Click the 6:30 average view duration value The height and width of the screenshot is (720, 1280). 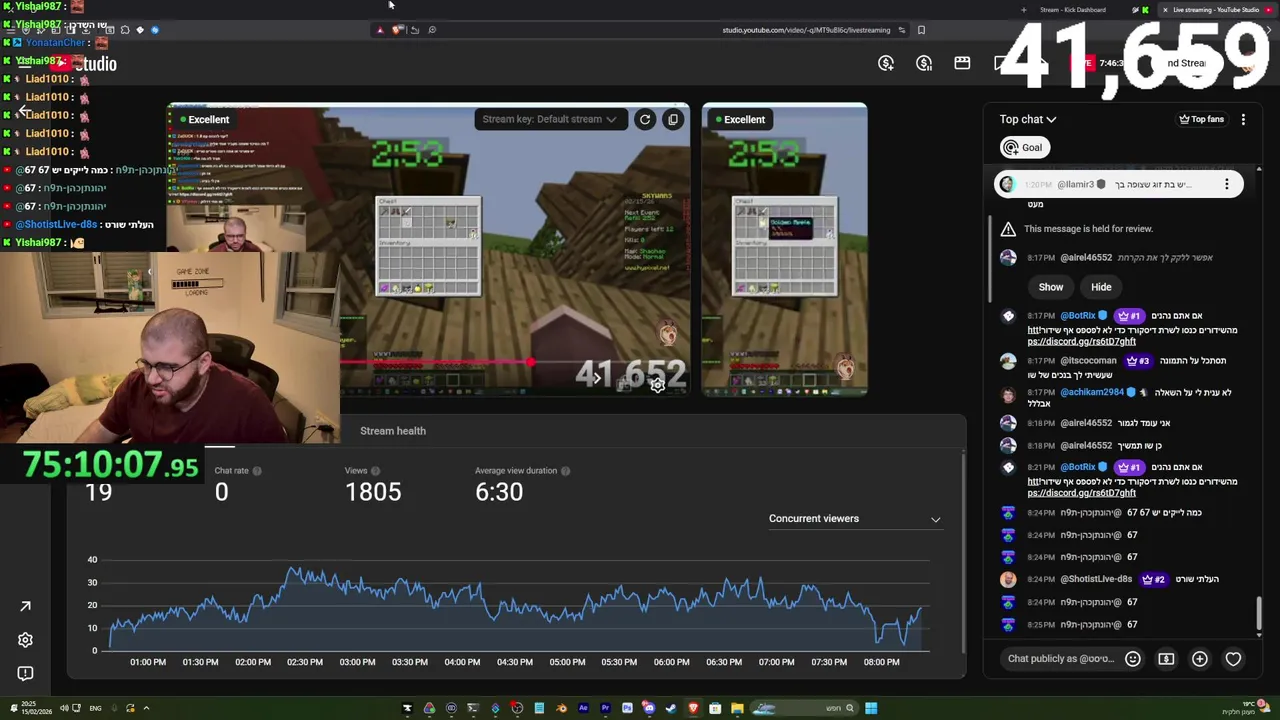(499, 492)
